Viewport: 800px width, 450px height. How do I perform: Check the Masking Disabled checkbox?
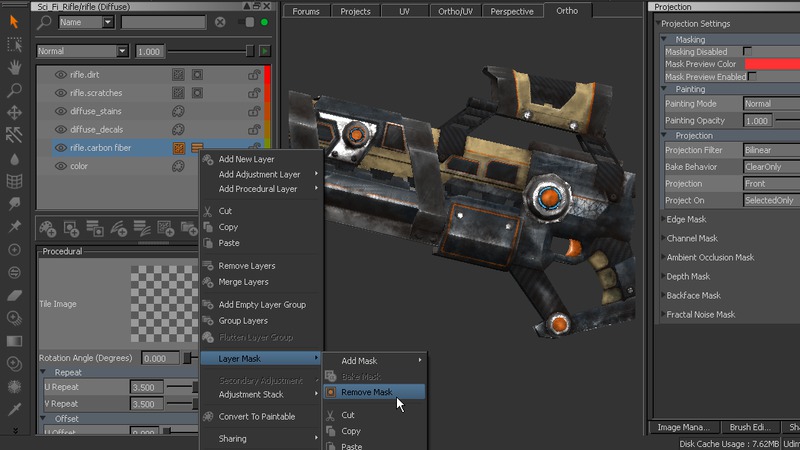[747, 51]
